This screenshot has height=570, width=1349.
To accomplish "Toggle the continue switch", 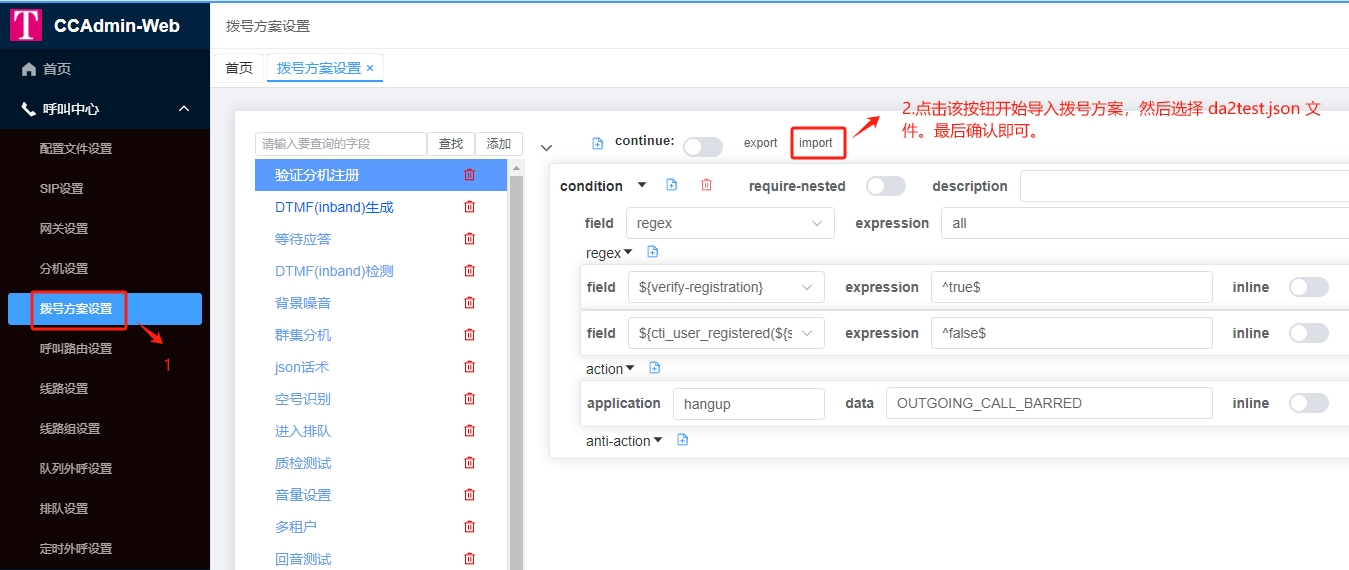I will [x=702, y=147].
